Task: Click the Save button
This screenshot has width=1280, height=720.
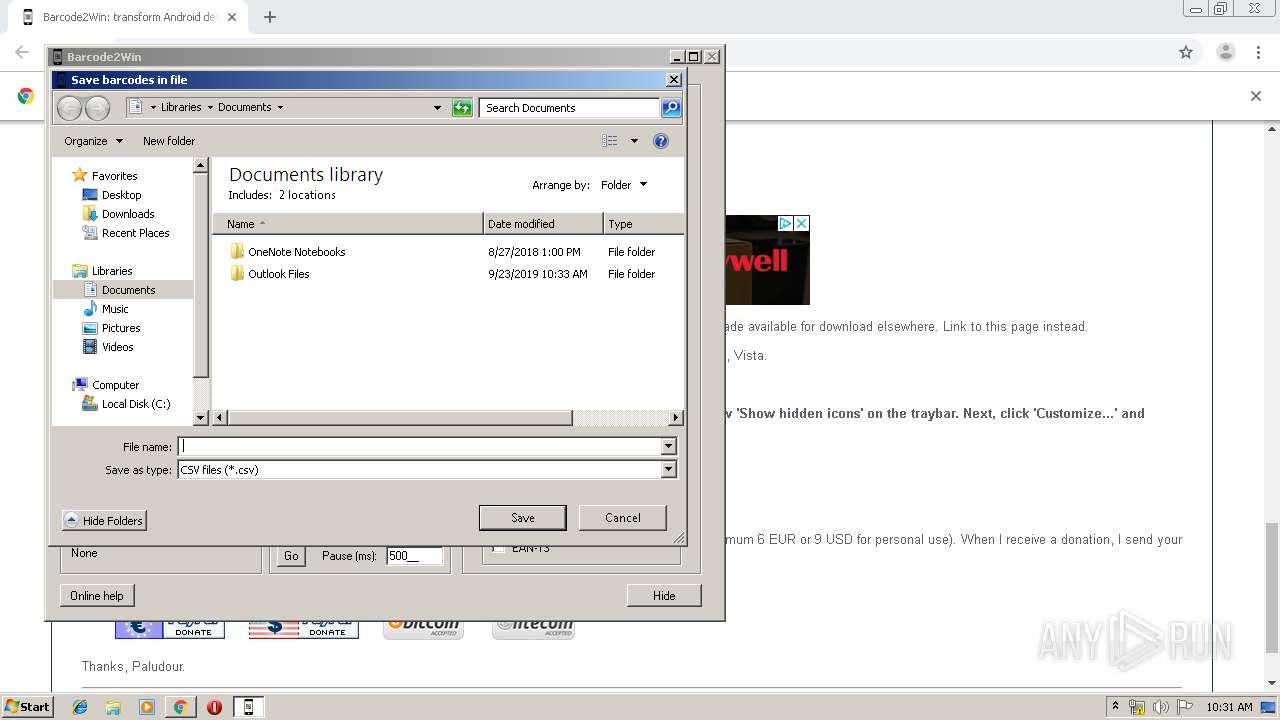Action: pyautogui.click(x=522, y=518)
